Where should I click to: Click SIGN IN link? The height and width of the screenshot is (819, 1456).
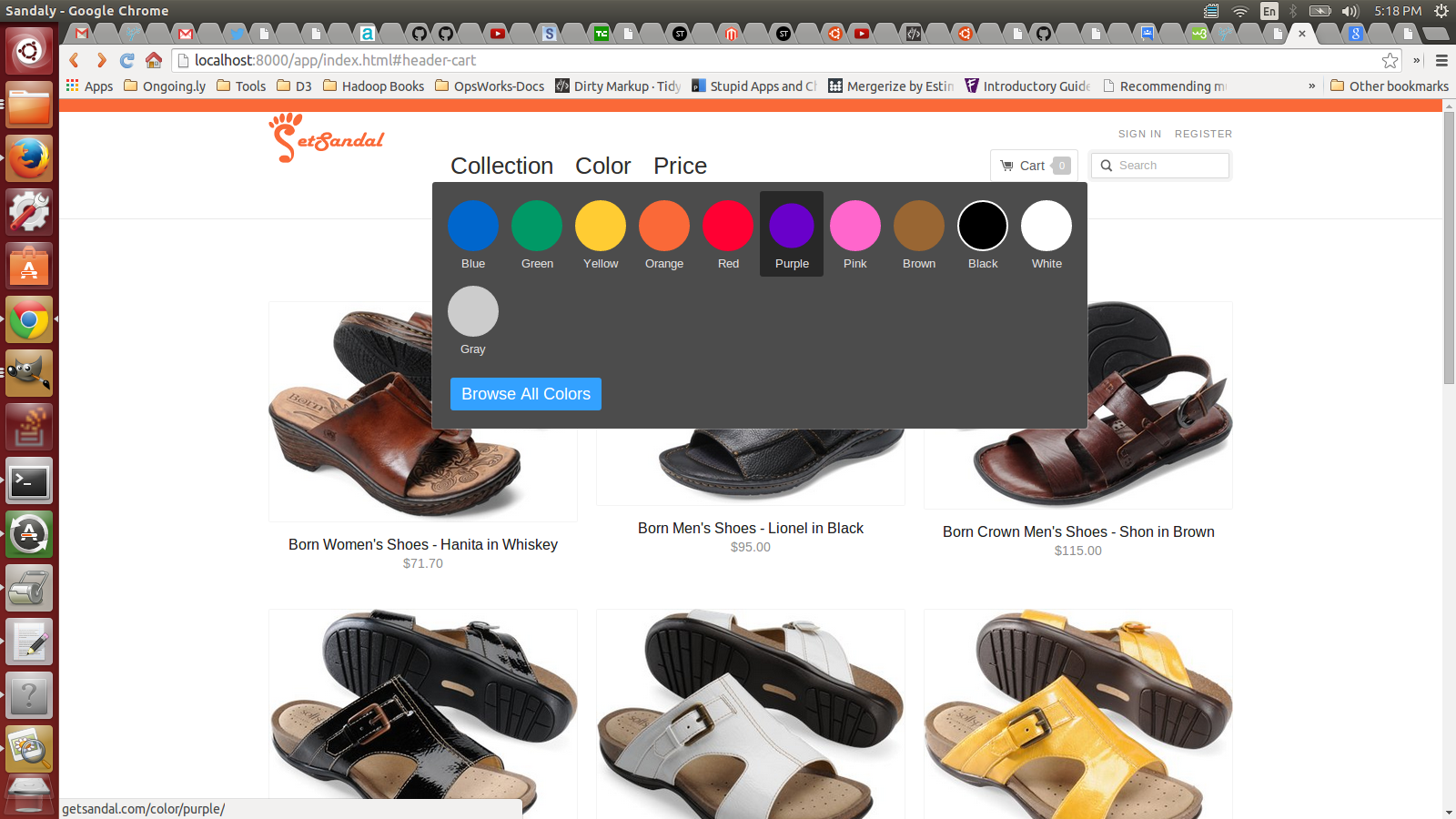point(1139,134)
